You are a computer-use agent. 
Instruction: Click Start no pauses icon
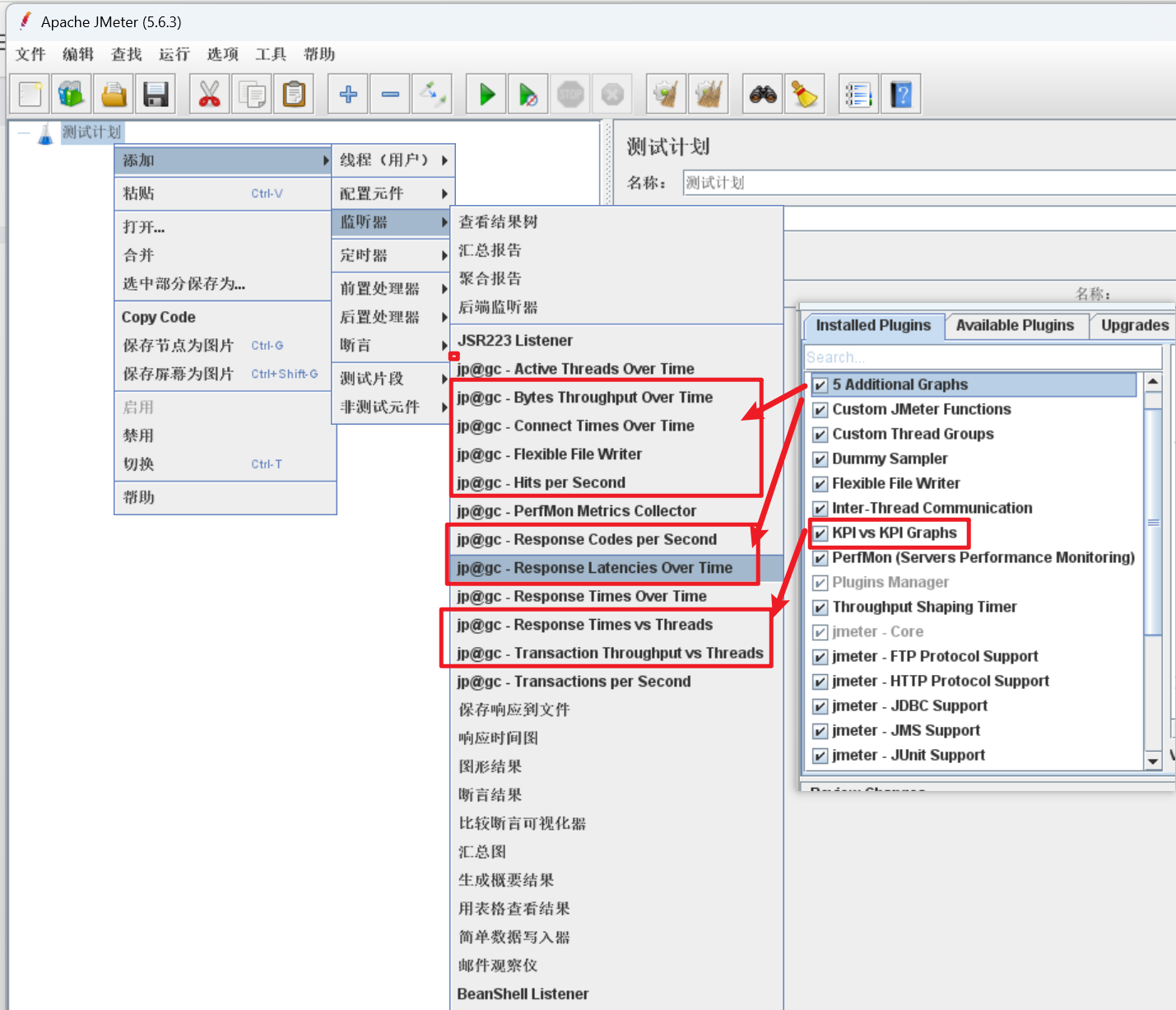coord(528,95)
